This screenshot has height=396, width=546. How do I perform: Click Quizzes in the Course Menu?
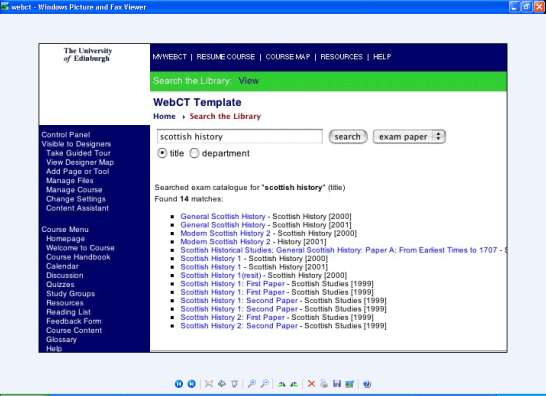(x=60, y=285)
